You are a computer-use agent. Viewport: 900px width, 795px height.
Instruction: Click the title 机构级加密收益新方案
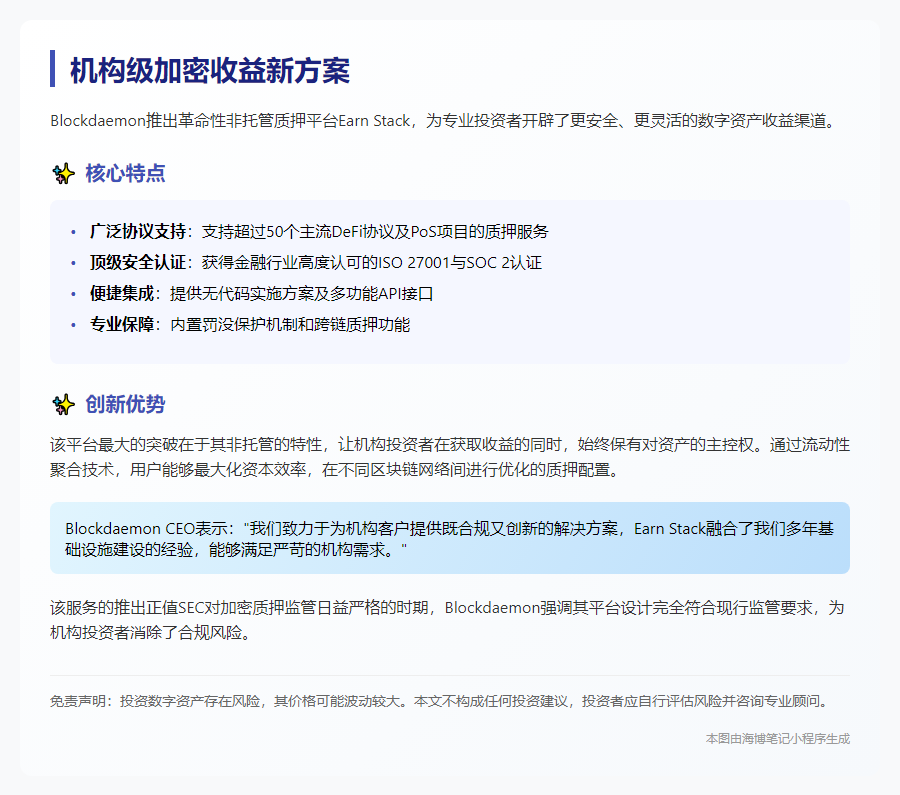[x=210, y=71]
